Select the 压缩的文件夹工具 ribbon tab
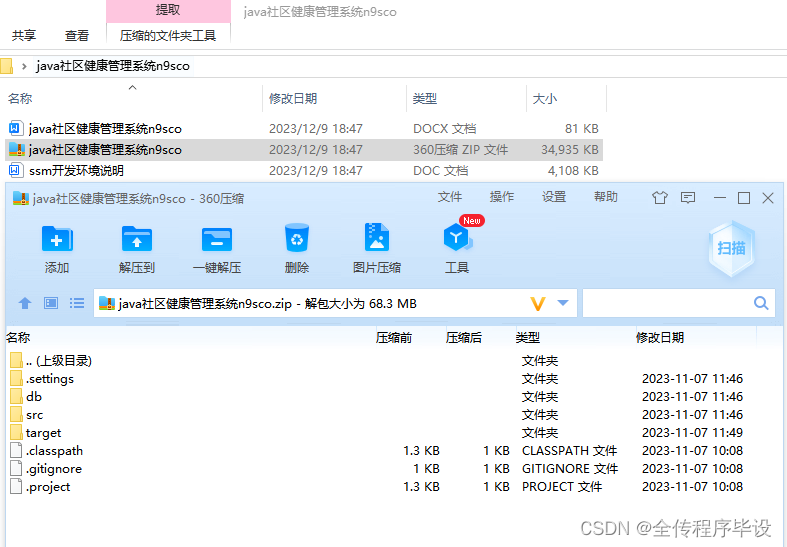This screenshot has height=547, width=787. (168, 36)
